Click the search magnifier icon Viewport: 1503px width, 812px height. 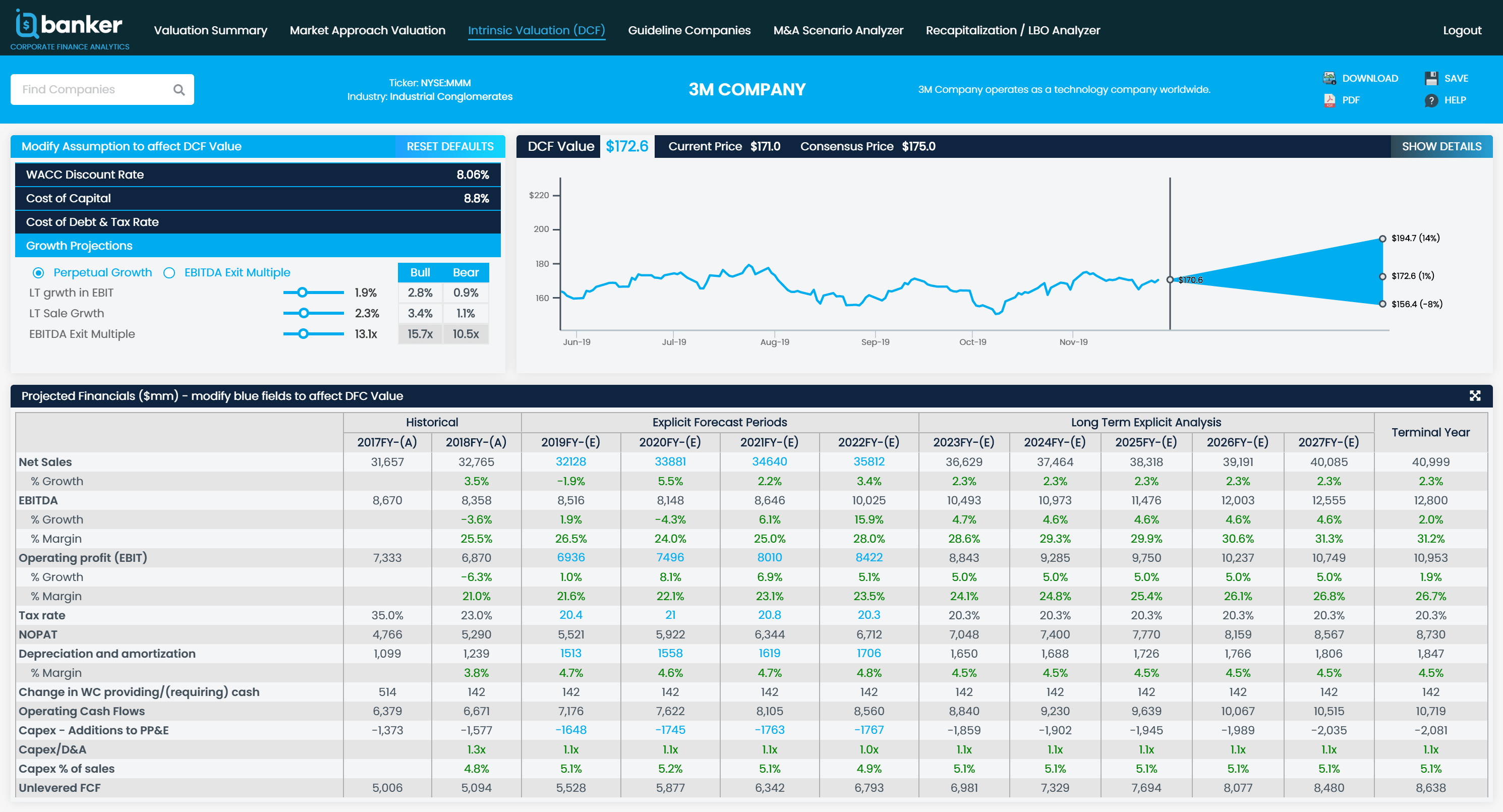tap(179, 89)
